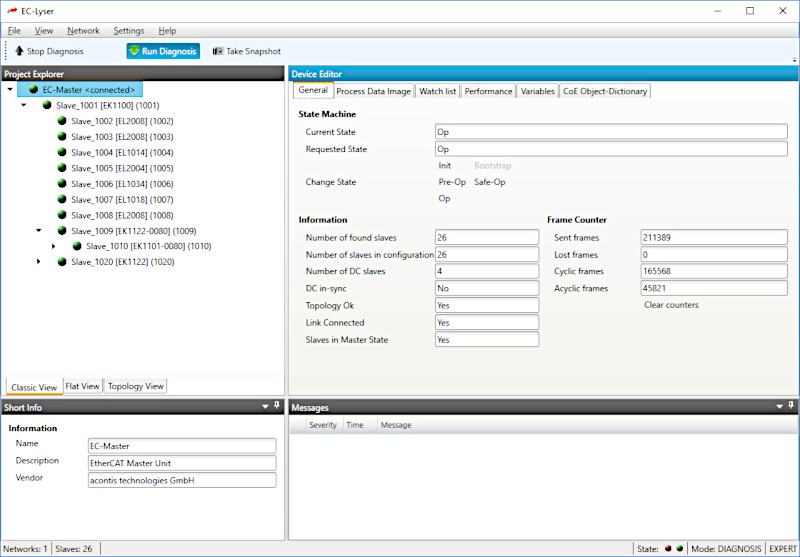This screenshot has height=557, width=800.
Task: Switch to the Process Data Image tab
Action: pyautogui.click(x=373, y=91)
